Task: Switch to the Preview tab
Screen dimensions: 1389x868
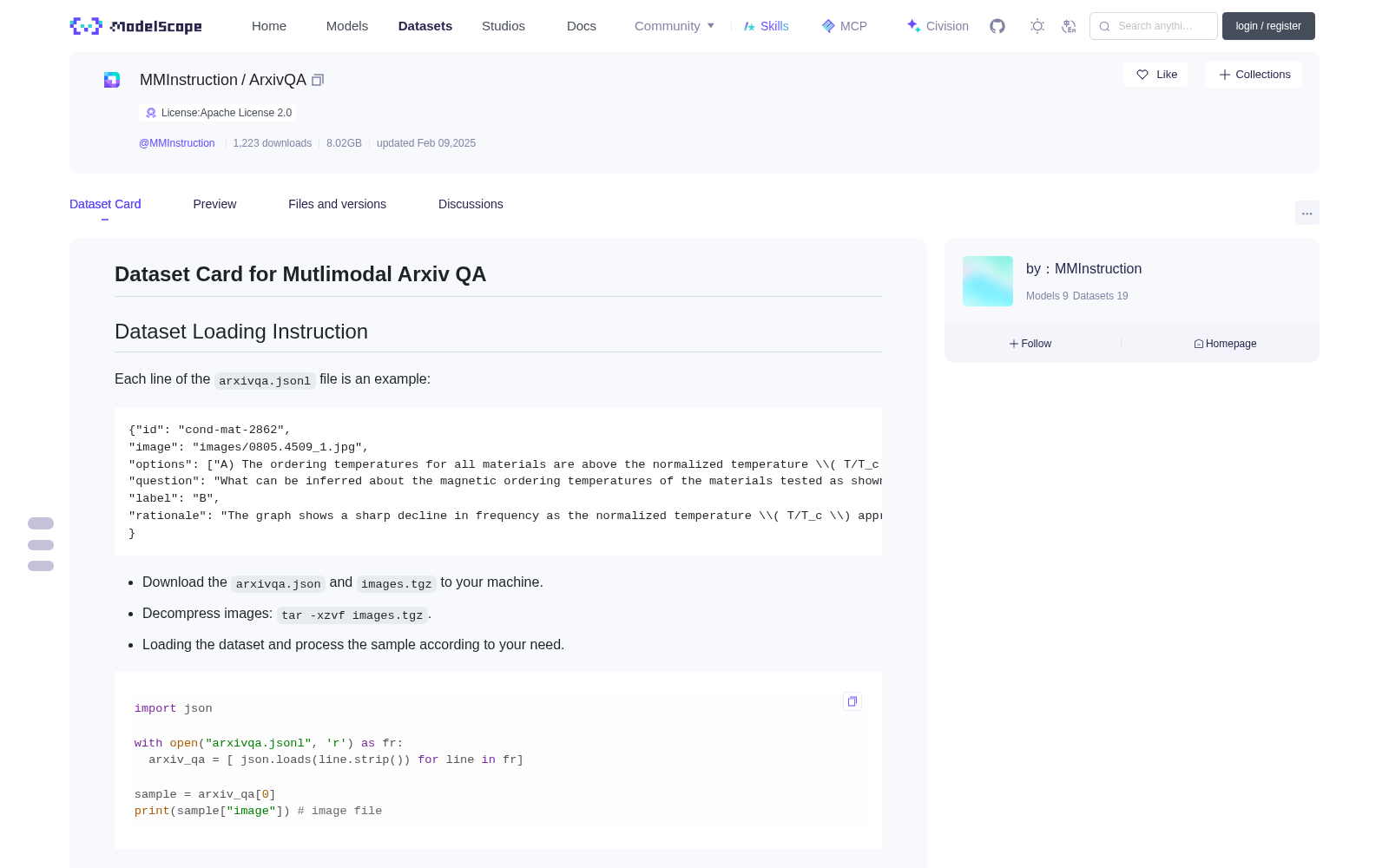Action: click(x=214, y=204)
